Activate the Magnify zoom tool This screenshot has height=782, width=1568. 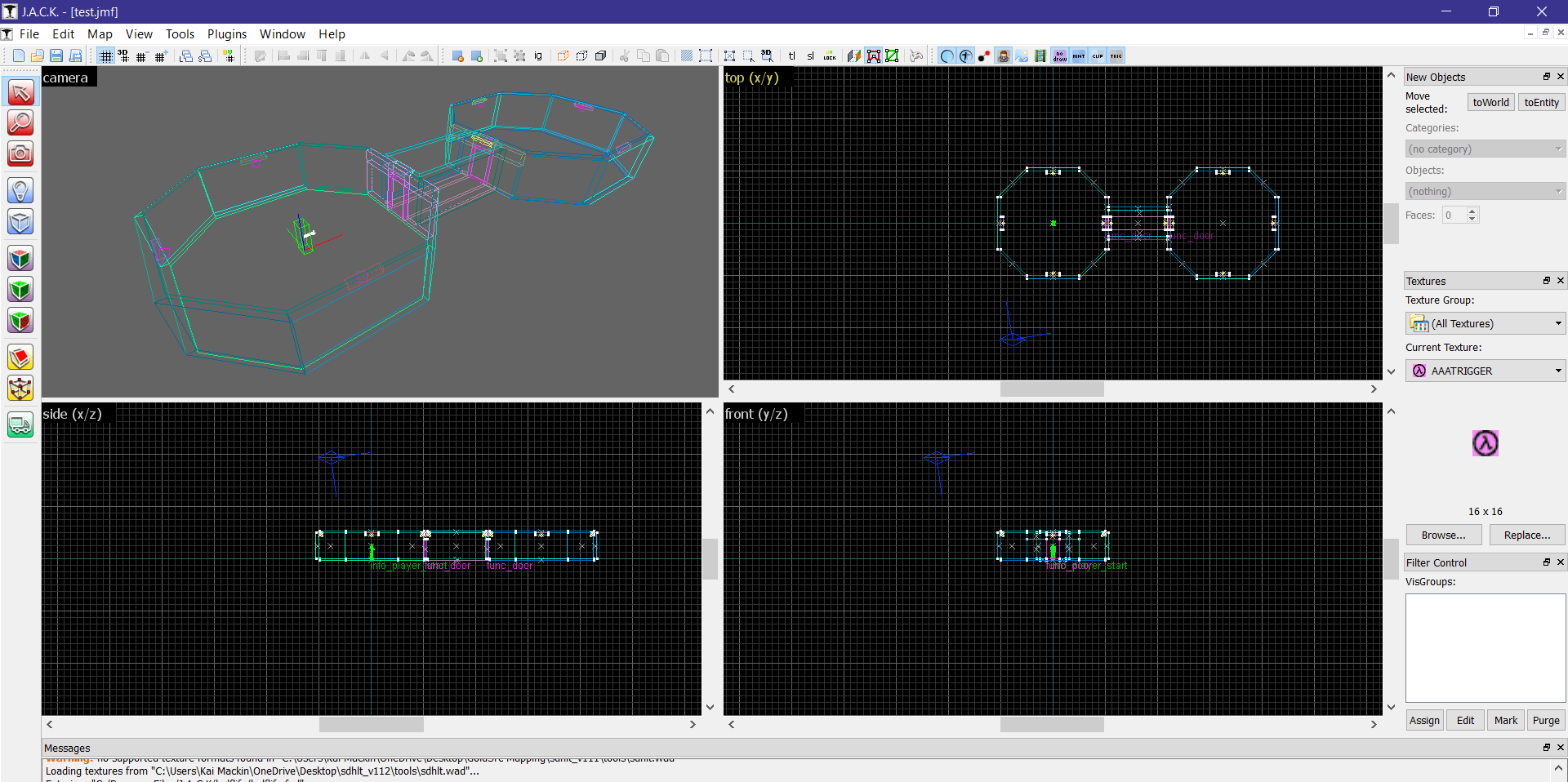(20, 122)
